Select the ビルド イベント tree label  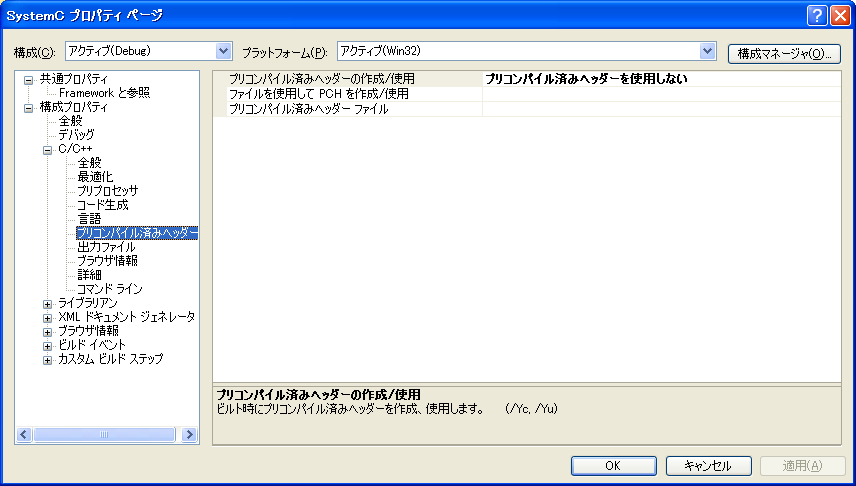click(x=92, y=345)
